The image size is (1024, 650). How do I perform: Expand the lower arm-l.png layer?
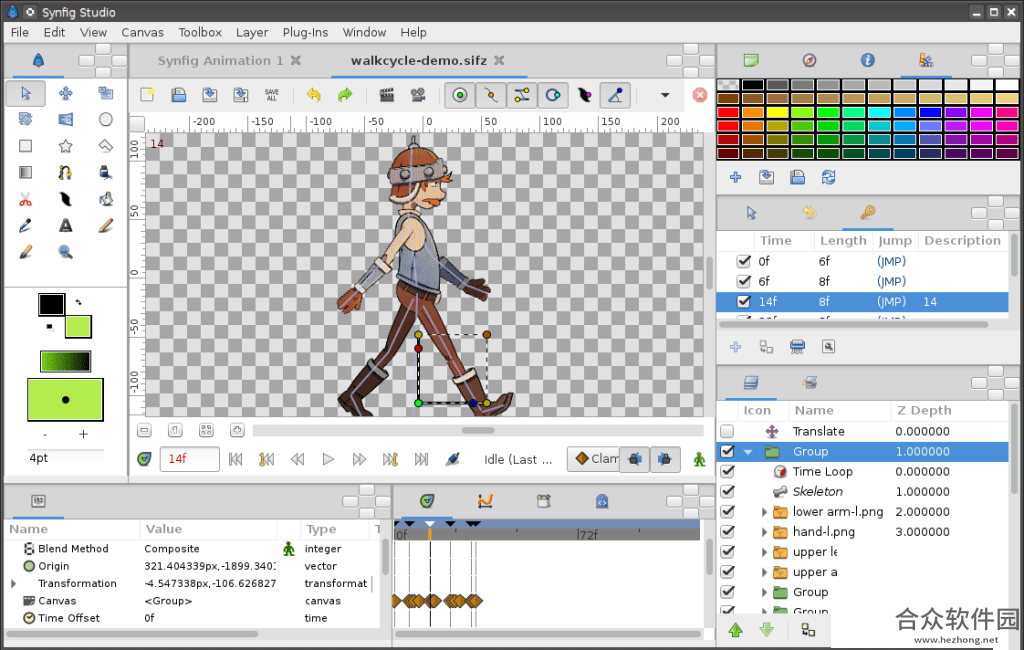click(764, 512)
